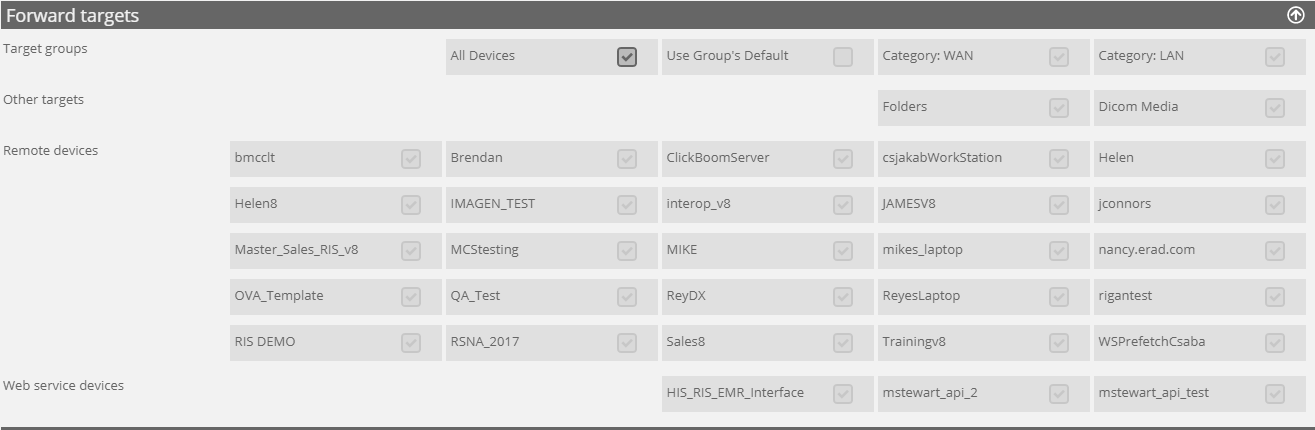Enable Use Group's Default checkbox
Screen dimensions: 1315x430
tap(843, 57)
